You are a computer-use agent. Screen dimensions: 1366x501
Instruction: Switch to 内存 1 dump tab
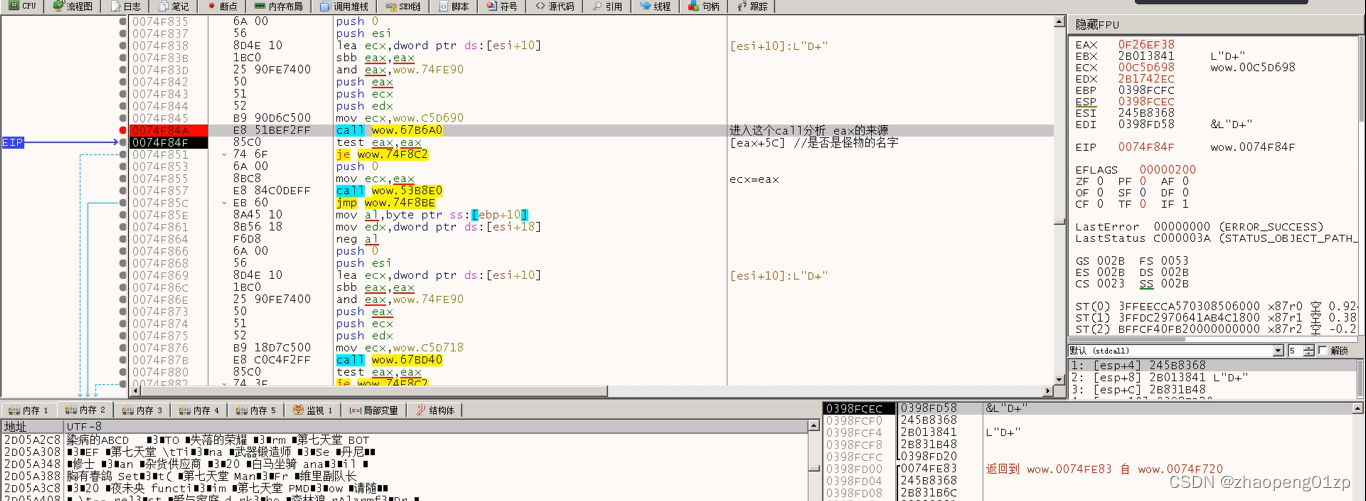28,410
